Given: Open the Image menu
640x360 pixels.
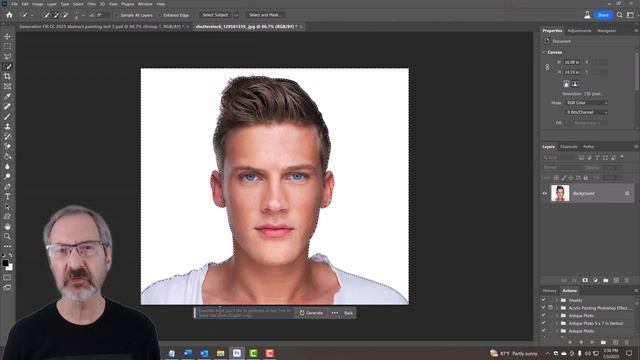Looking at the screenshot, I should 38,4.
